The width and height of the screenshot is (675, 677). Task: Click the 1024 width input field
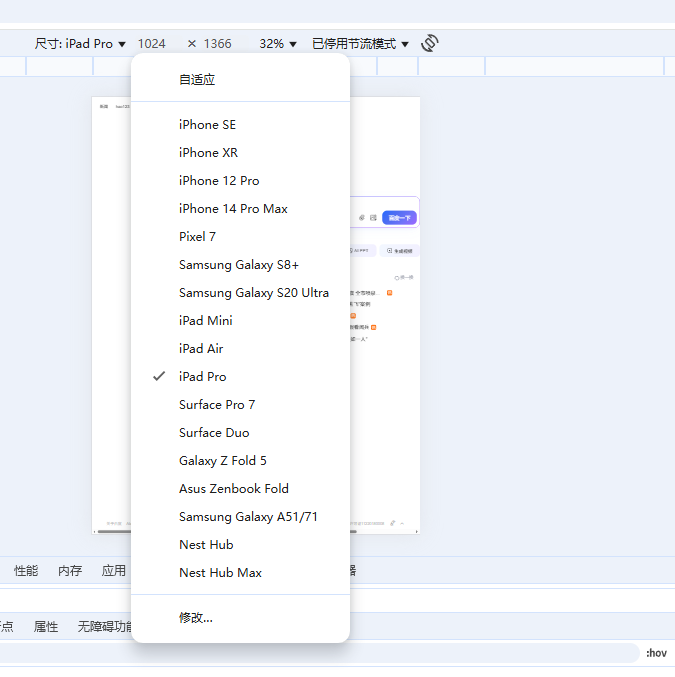pos(152,44)
